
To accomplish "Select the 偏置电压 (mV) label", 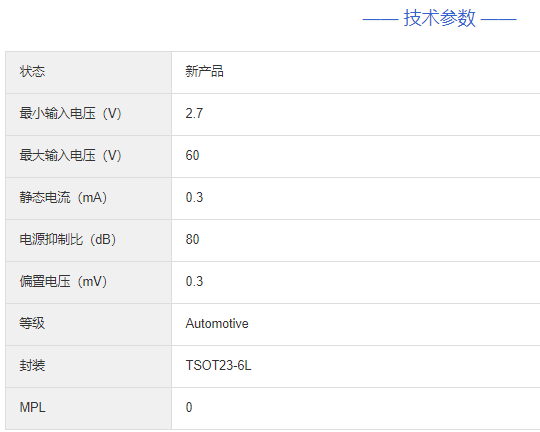I will coord(63,281).
